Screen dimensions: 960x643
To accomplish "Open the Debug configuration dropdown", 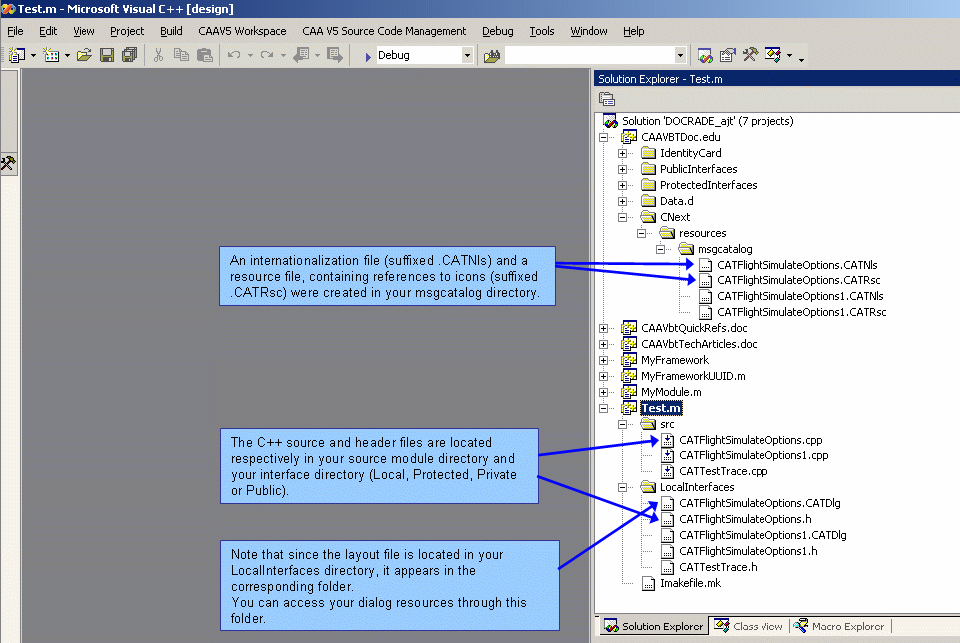I will [467, 55].
